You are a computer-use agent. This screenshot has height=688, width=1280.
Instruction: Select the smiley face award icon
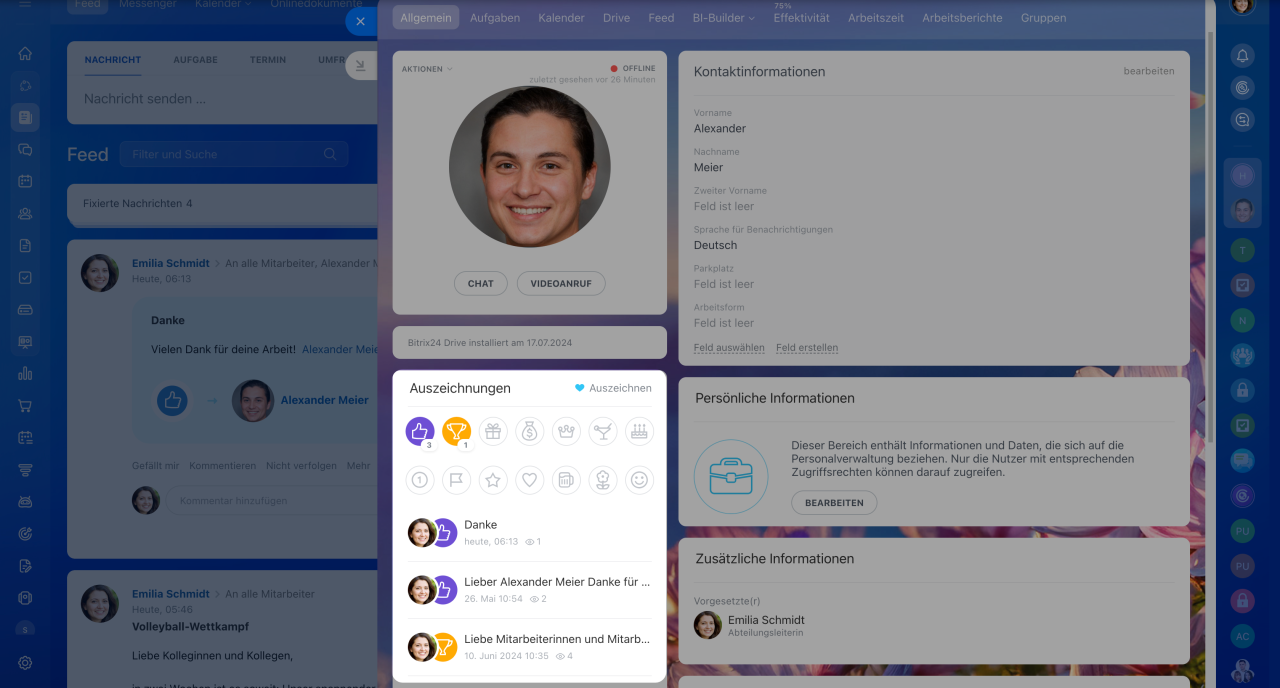click(x=640, y=480)
